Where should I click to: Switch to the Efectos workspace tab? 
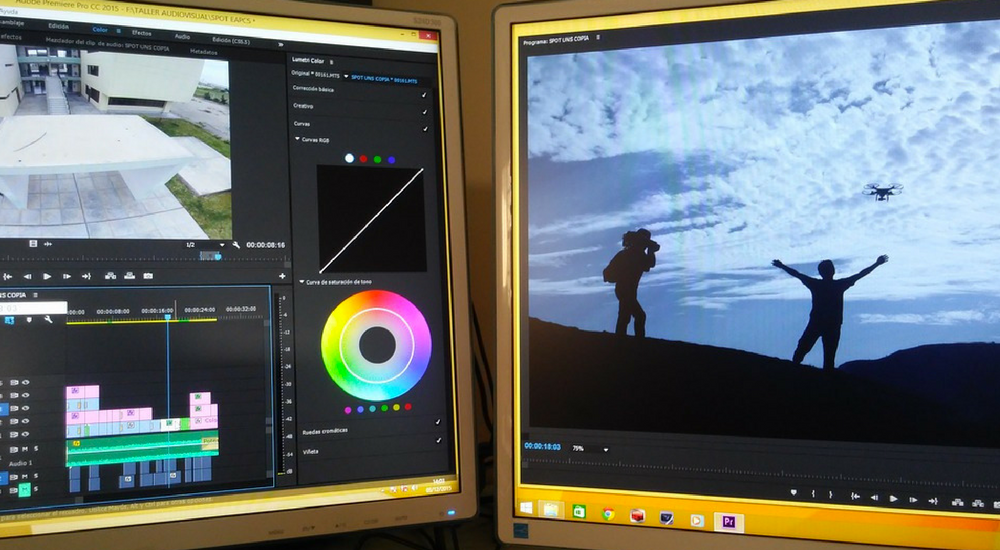140,33
